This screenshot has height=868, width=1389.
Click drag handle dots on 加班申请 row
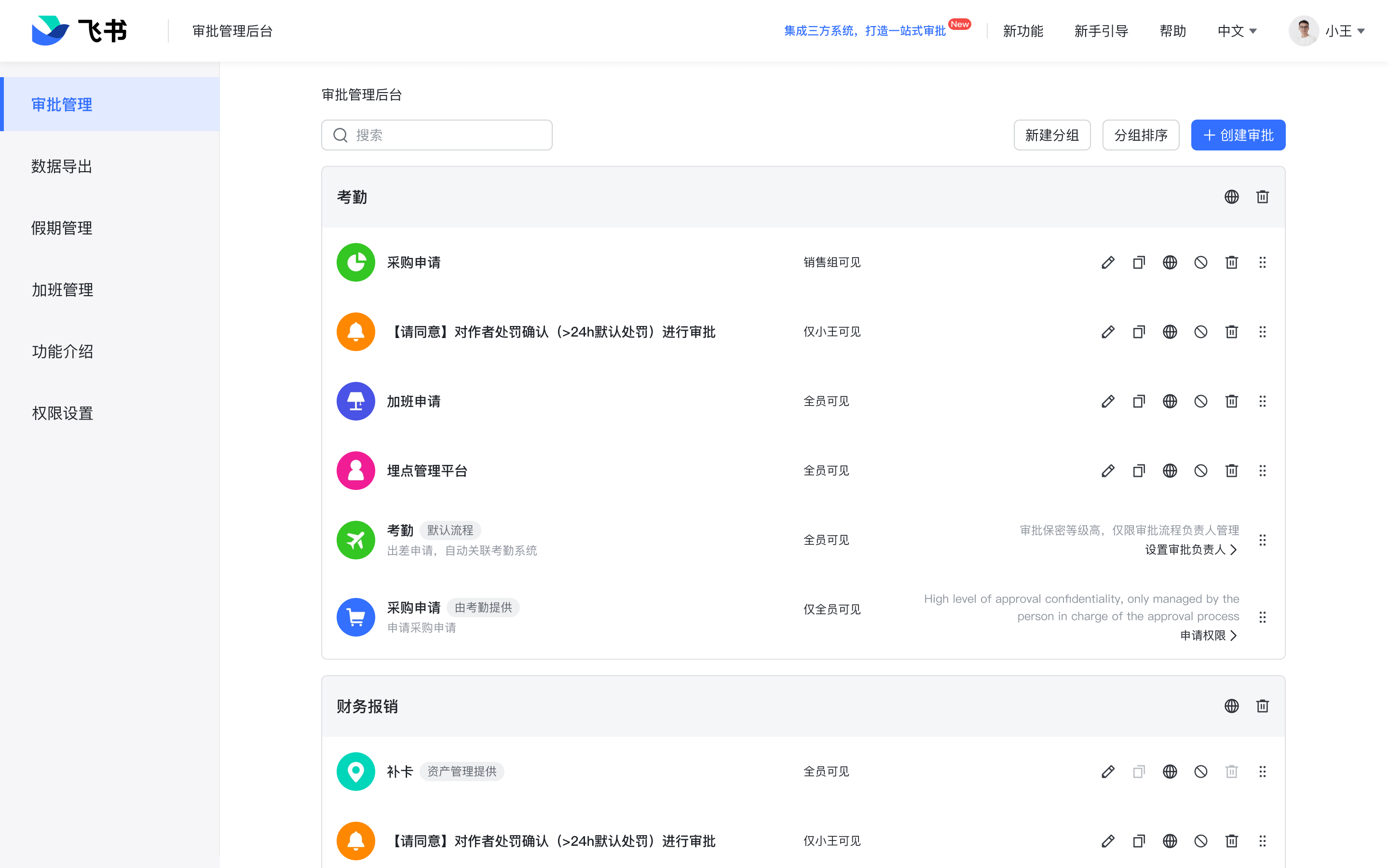point(1262,401)
